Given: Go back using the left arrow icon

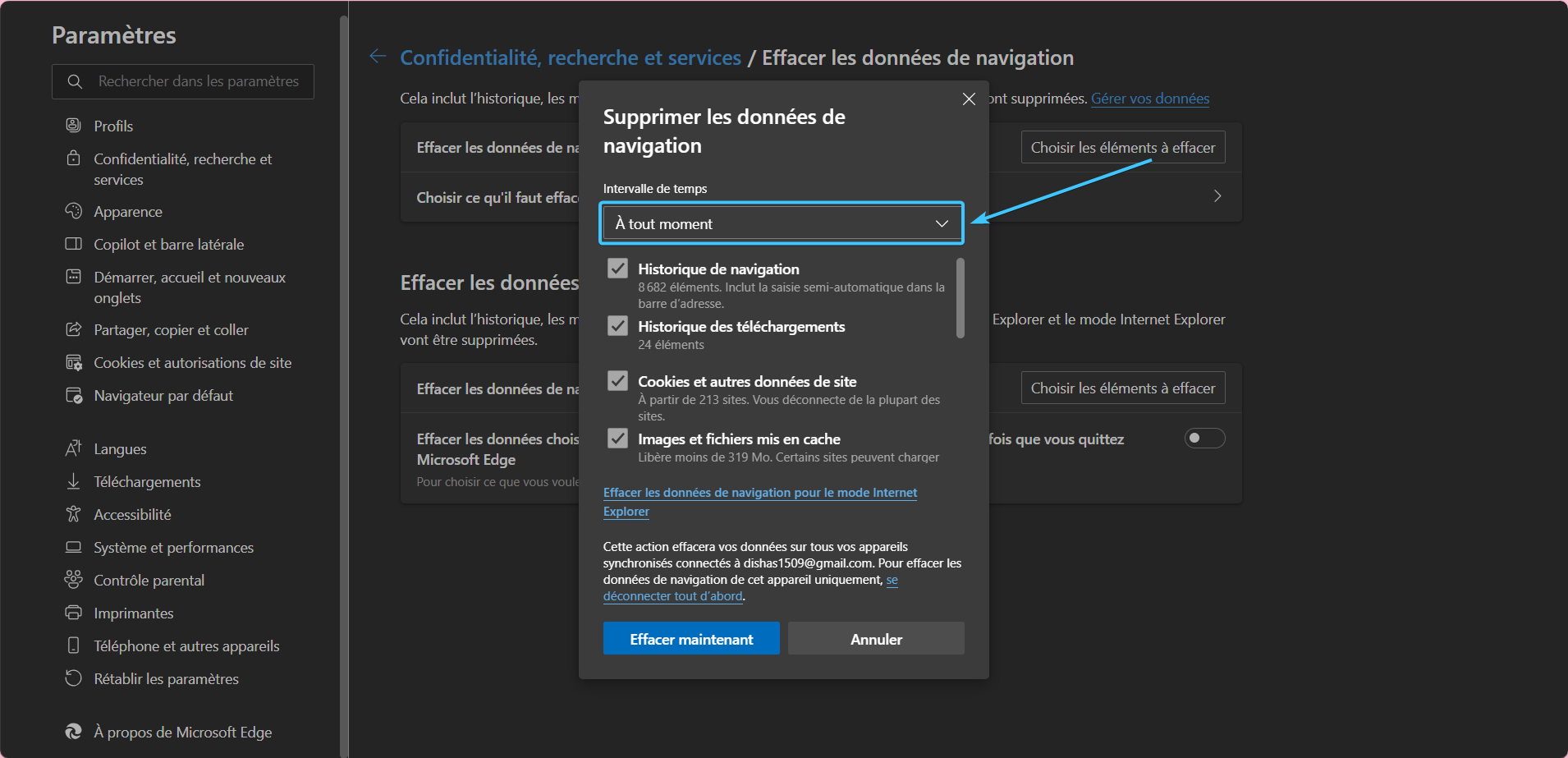Looking at the screenshot, I should [x=378, y=56].
